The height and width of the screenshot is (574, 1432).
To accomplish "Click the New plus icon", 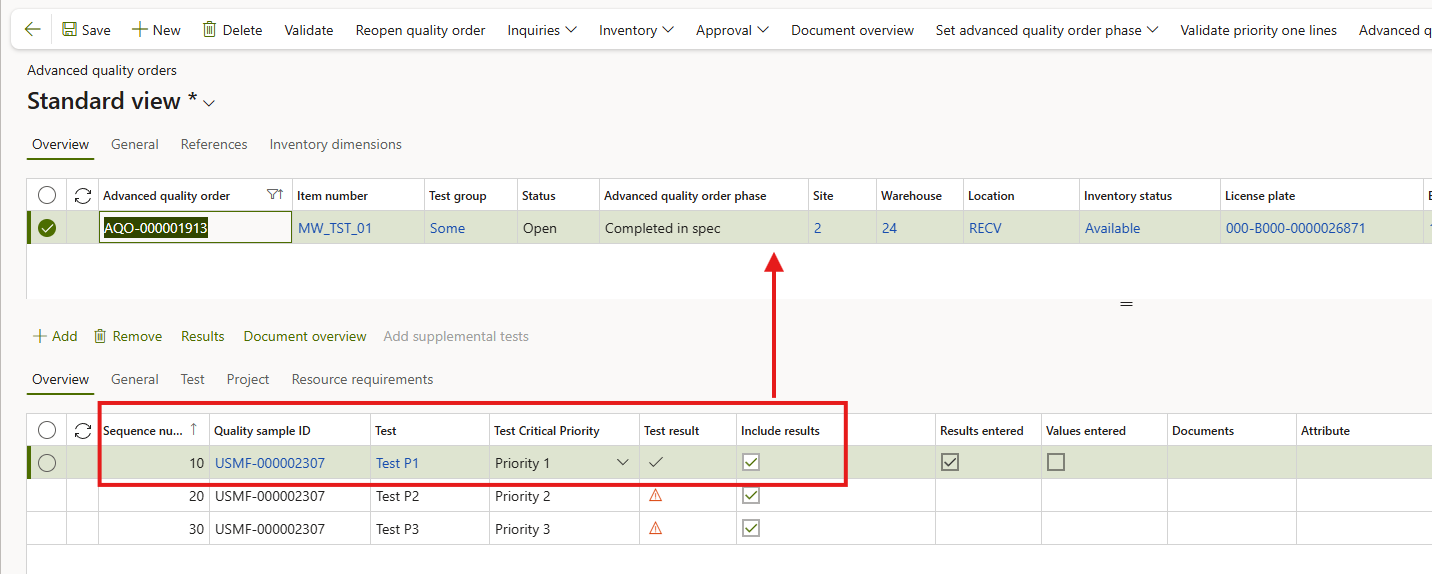I will [140, 30].
